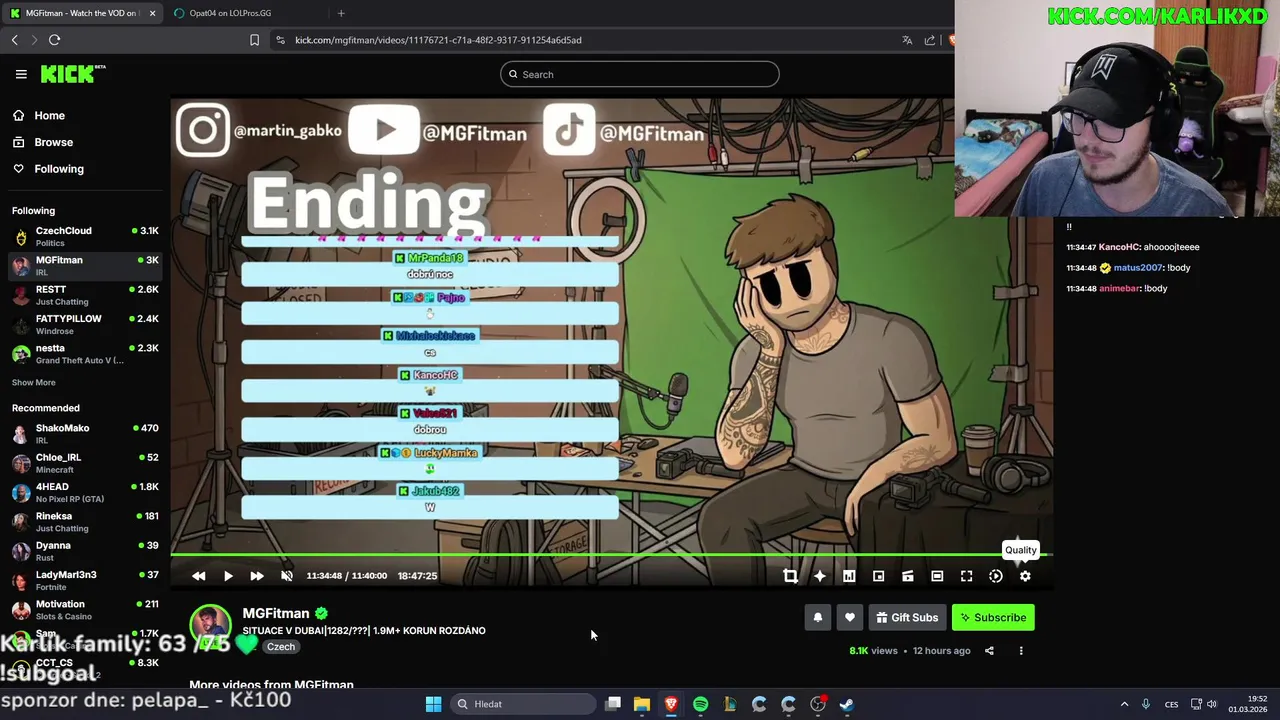Open the Kick hamburger sidebar menu
This screenshot has width=1280, height=720.
21,74
